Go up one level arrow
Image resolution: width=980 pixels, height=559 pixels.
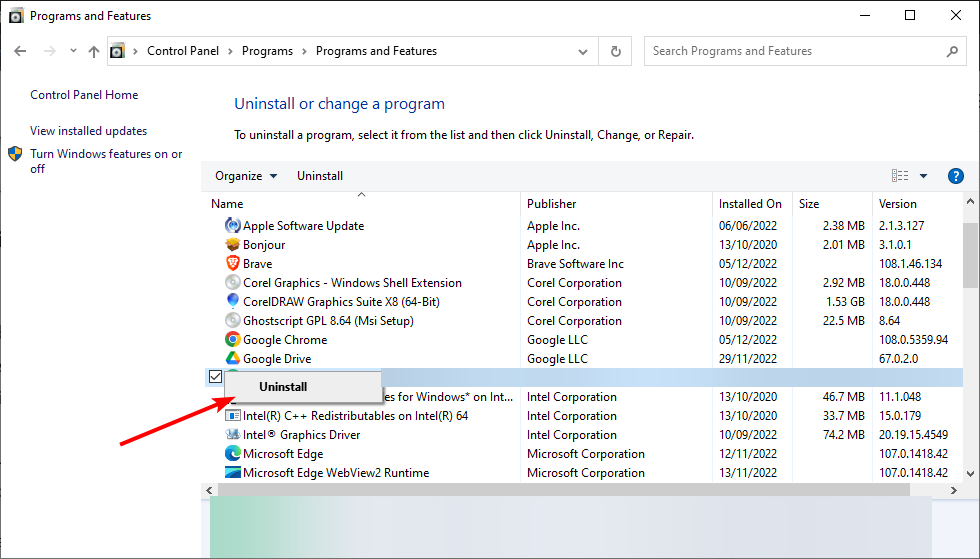[94, 51]
